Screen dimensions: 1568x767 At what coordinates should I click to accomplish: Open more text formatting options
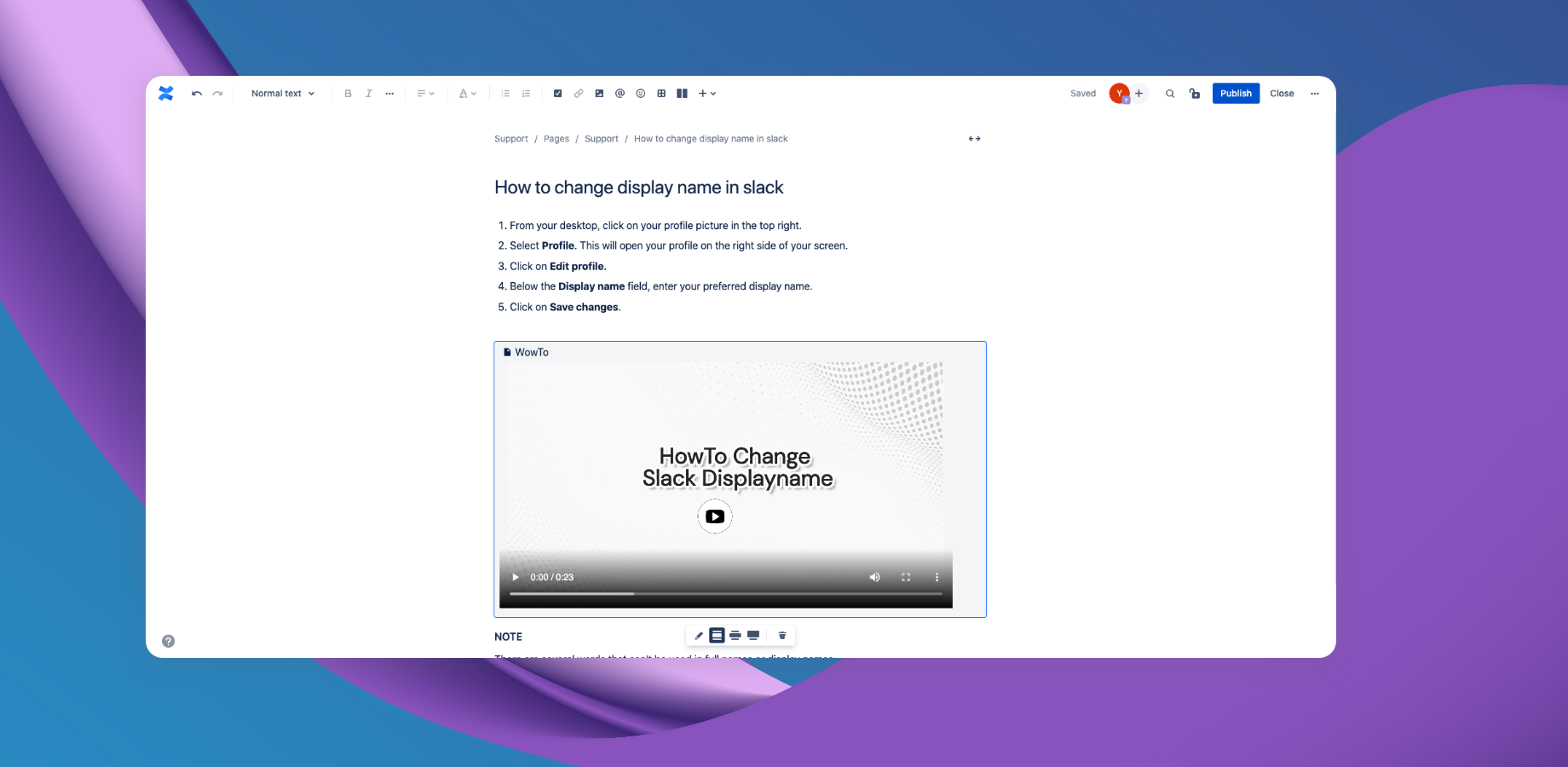point(389,94)
